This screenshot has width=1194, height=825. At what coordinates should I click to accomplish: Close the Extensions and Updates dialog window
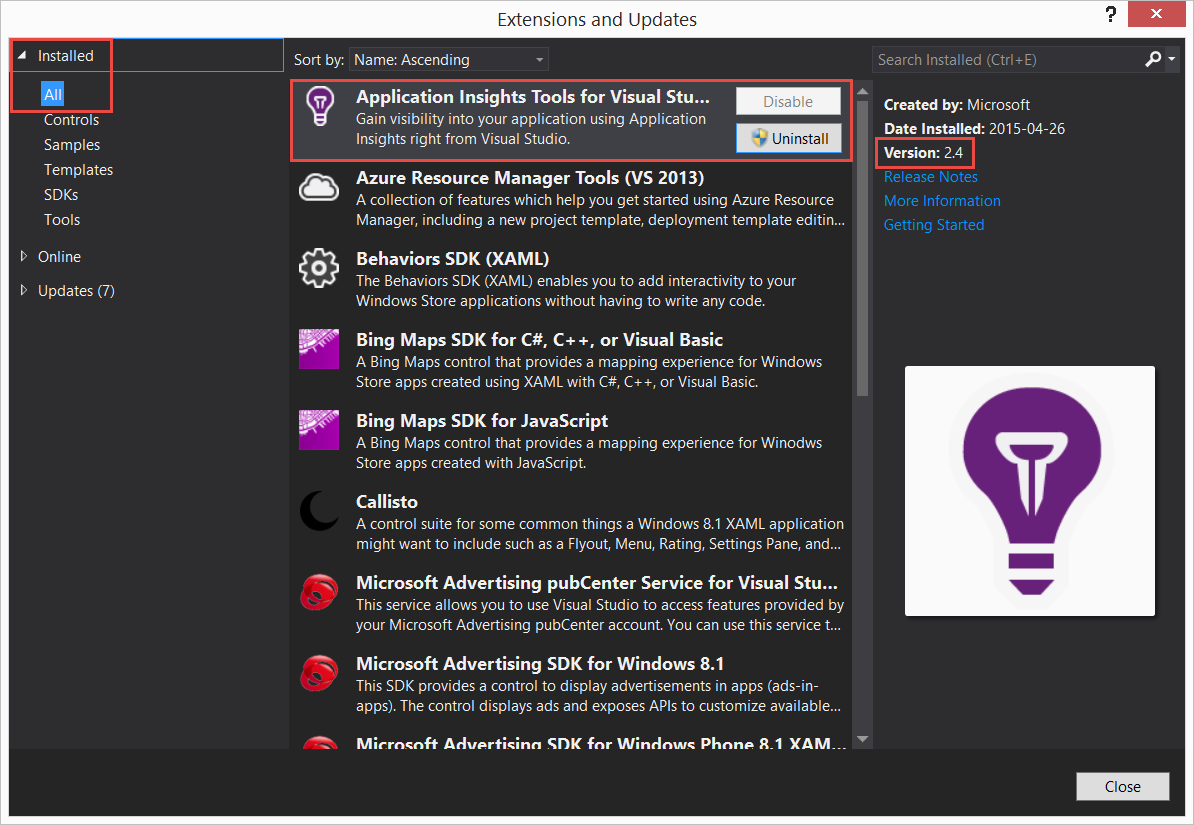click(1156, 14)
